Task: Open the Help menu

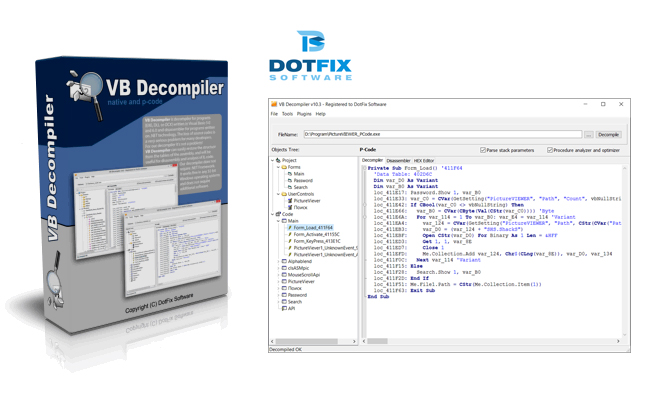Action: coord(320,114)
